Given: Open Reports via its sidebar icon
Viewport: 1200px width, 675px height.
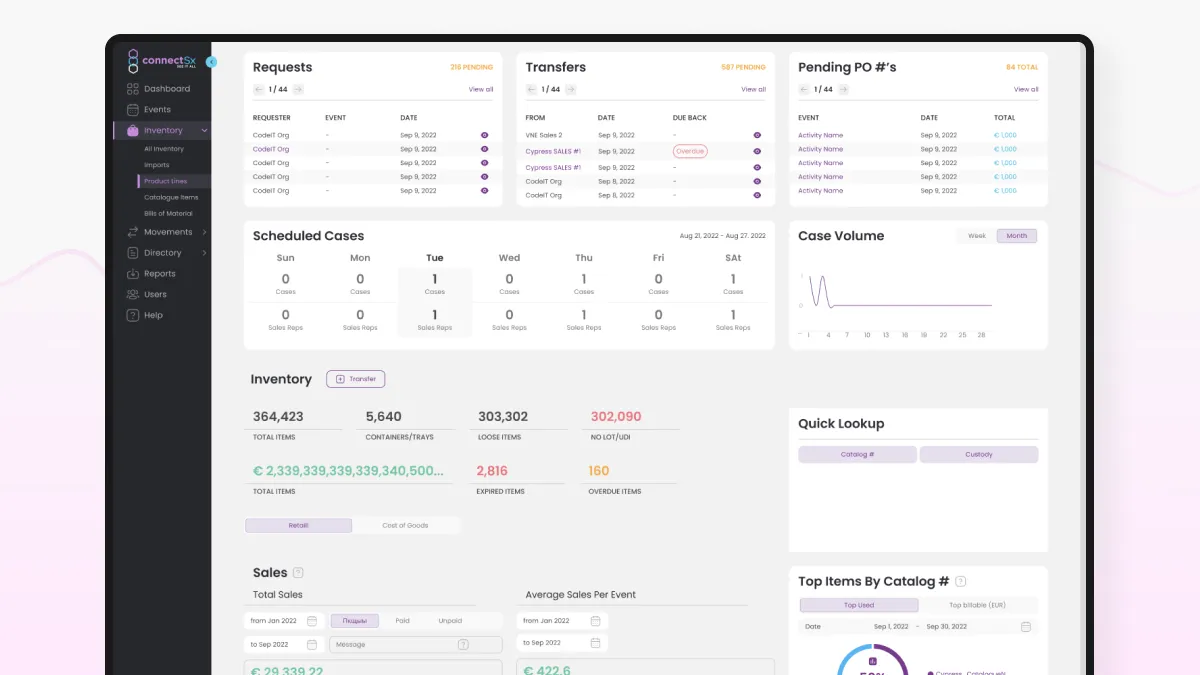Looking at the screenshot, I should pyautogui.click(x=133, y=274).
